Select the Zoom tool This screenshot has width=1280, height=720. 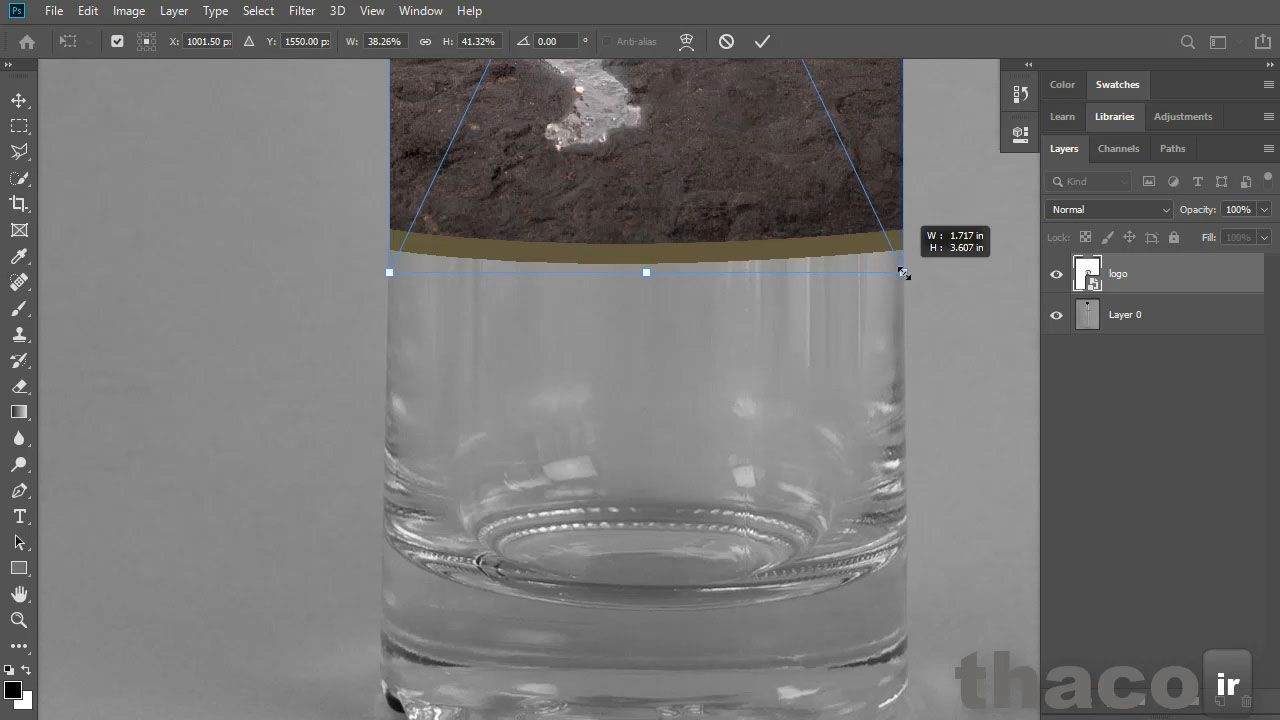click(x=19, y=620)
